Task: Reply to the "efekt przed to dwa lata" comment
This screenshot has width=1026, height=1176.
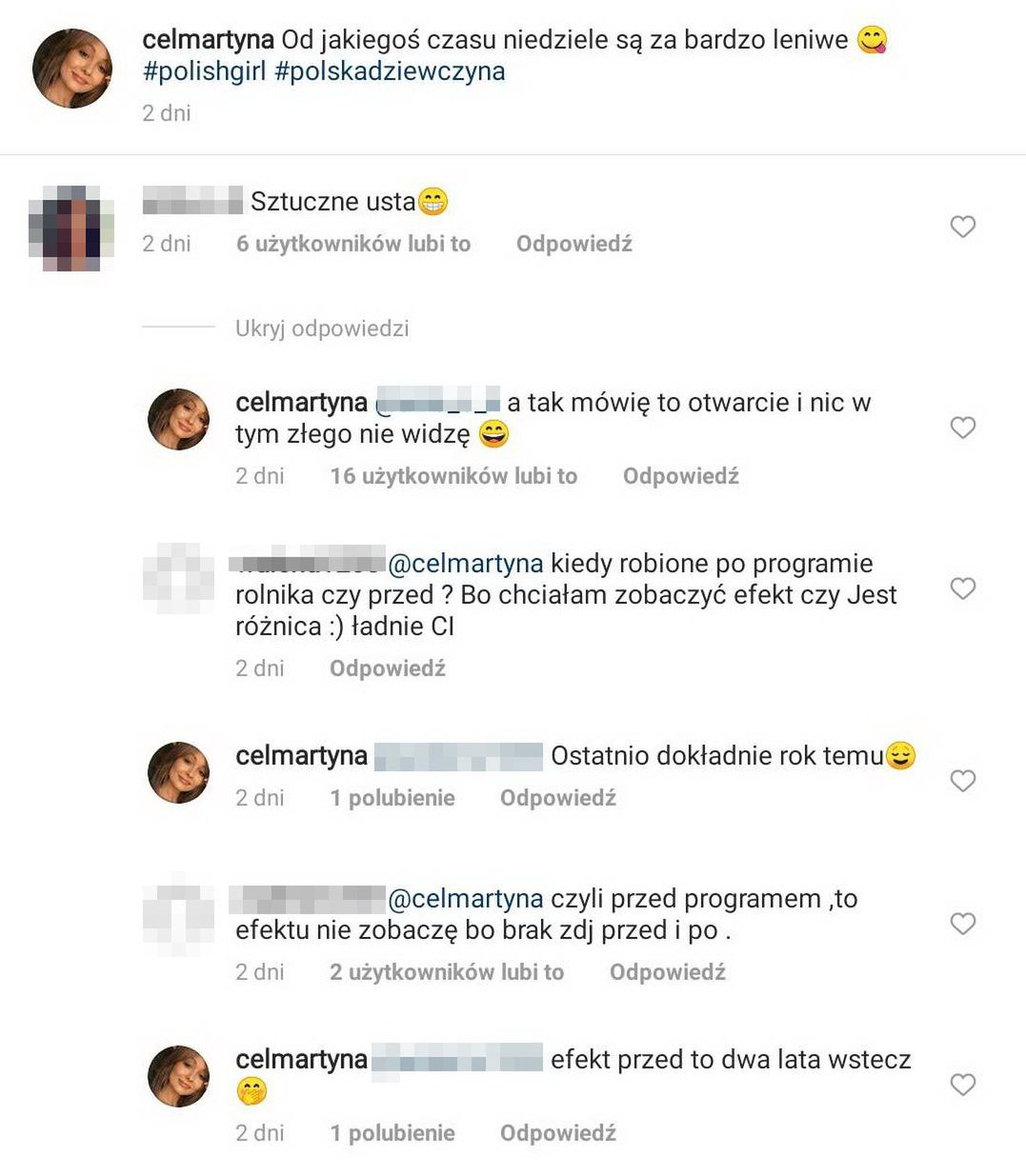Action: coord(558,1133)
